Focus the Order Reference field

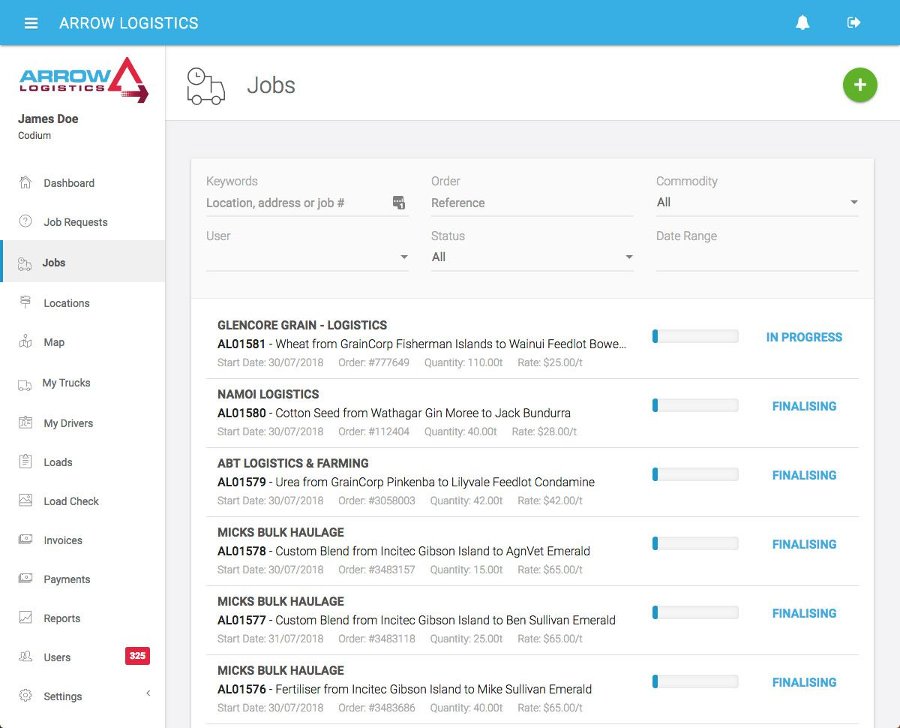click(x=532, y=203)
